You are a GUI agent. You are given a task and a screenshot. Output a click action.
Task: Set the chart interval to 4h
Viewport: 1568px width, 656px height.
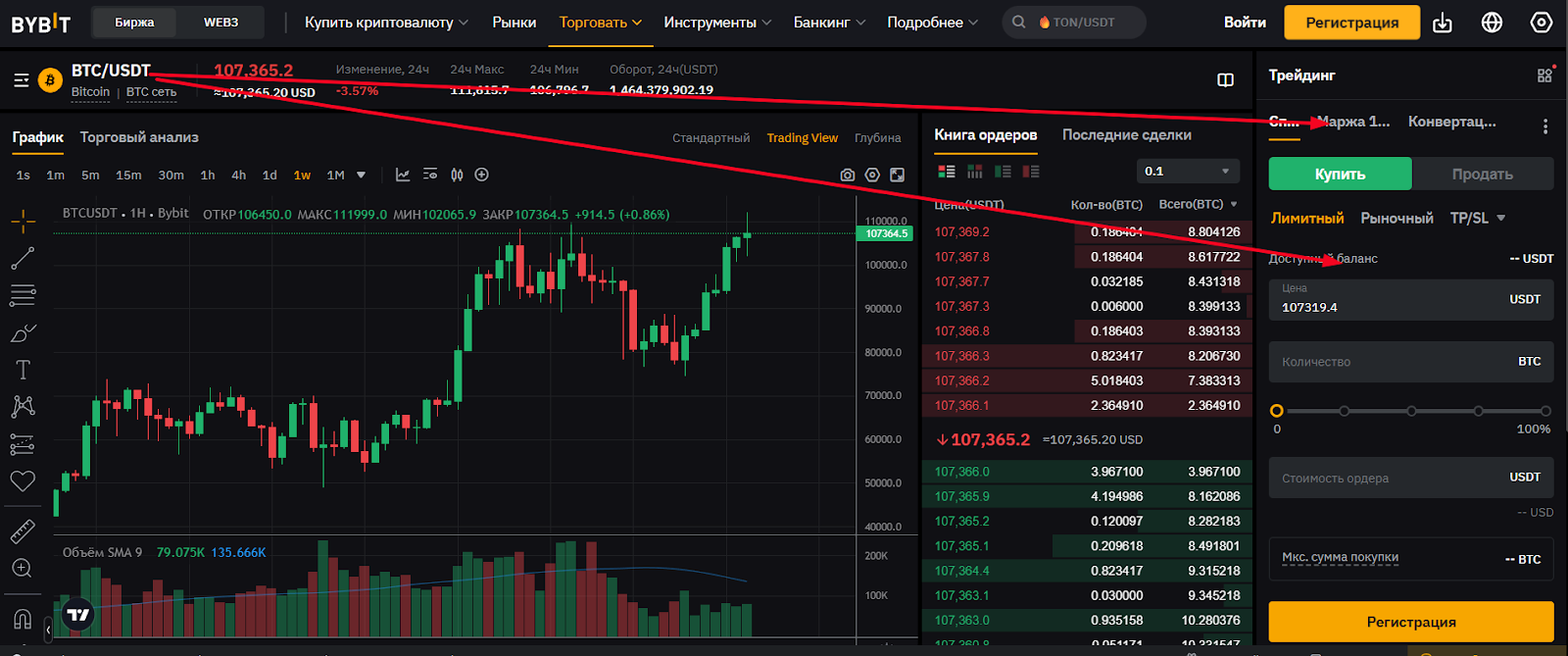pyautogui.click(x=238, y=175)
